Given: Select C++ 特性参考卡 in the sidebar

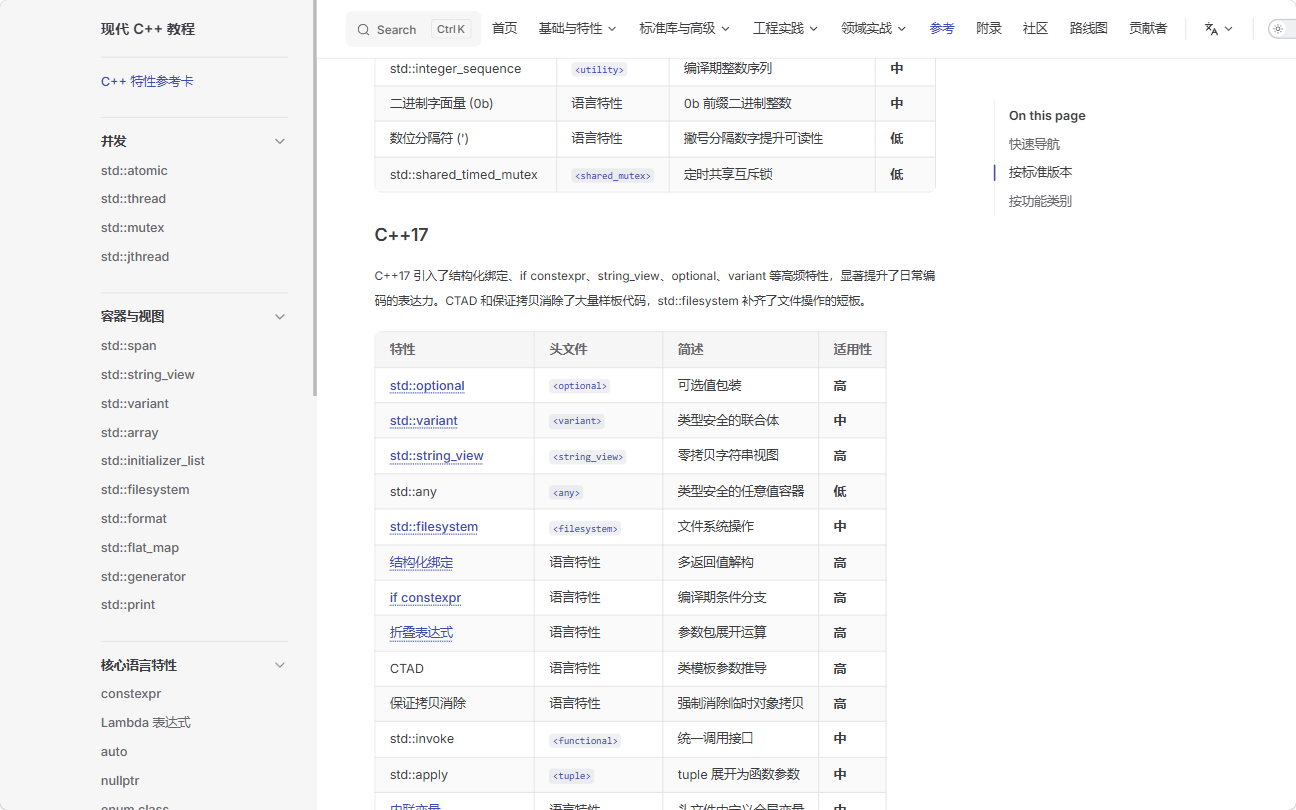Looking at the screenshot, I should click(147, 82).
